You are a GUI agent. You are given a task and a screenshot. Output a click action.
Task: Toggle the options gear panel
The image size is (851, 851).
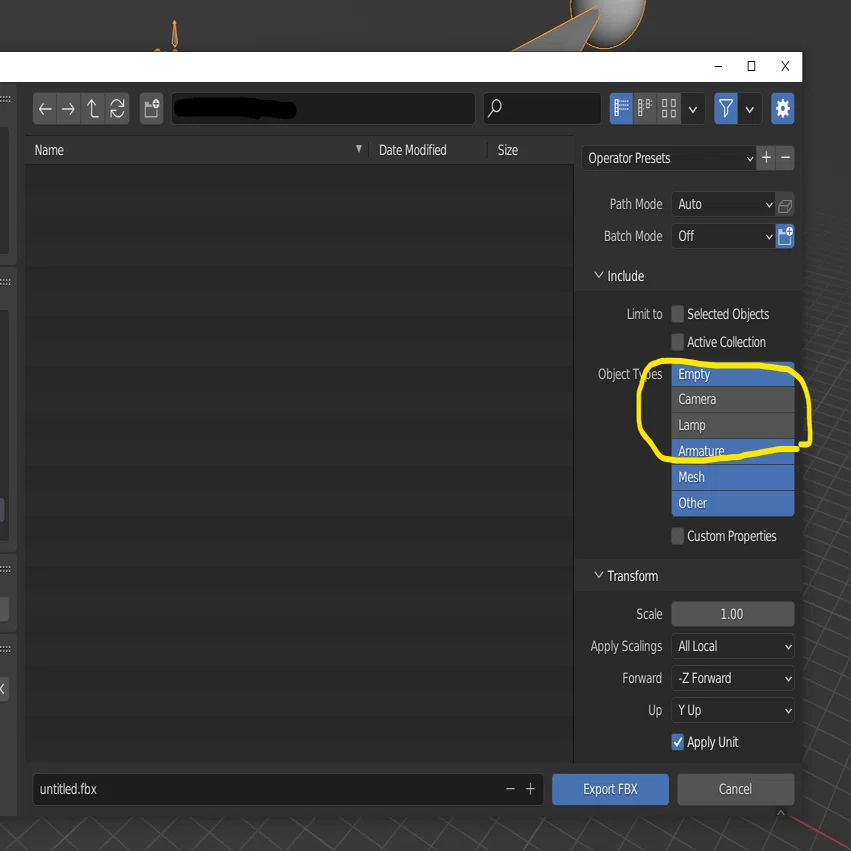[x=783, y=109]
